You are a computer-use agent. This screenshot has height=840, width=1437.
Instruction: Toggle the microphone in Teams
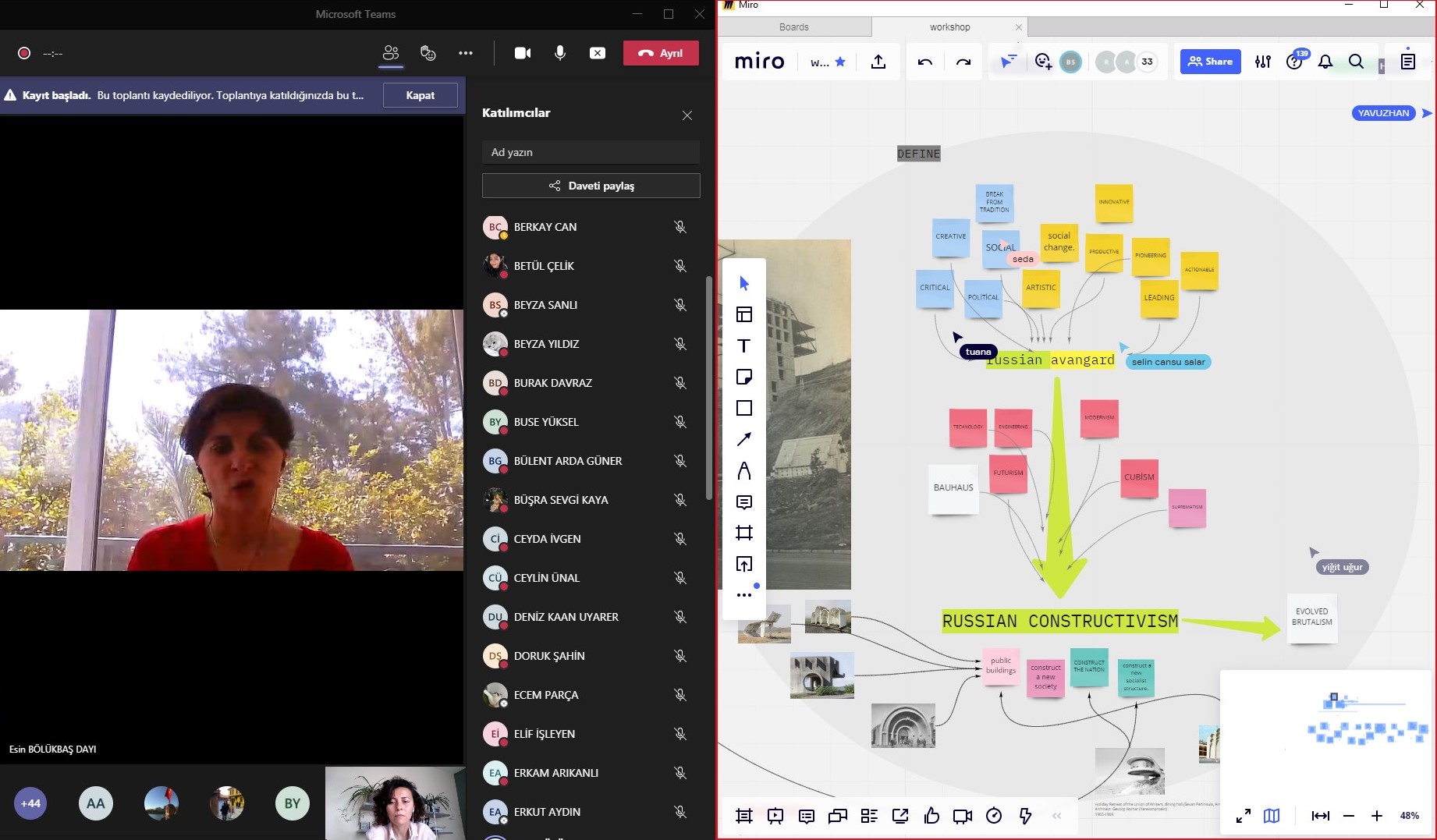[x=560, y=53]
